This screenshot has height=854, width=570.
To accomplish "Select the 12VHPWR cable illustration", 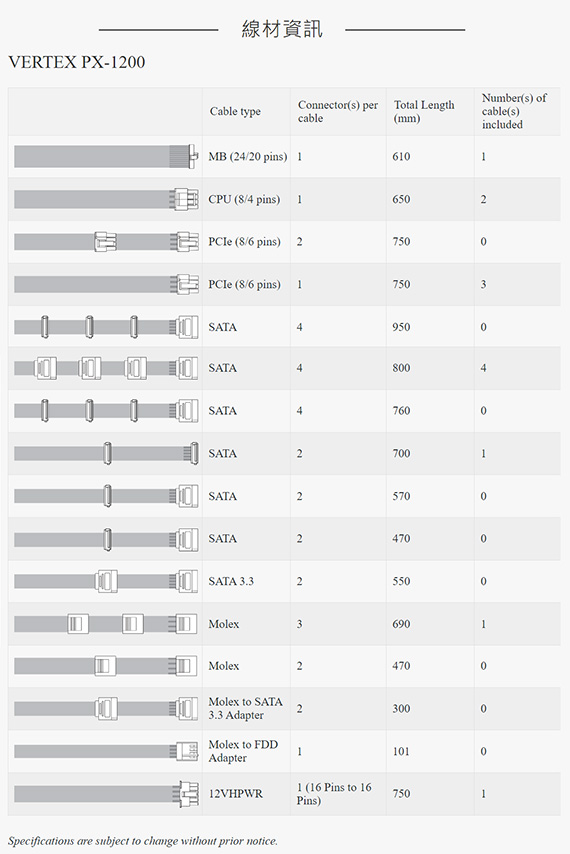I will [x=106, y=794].
